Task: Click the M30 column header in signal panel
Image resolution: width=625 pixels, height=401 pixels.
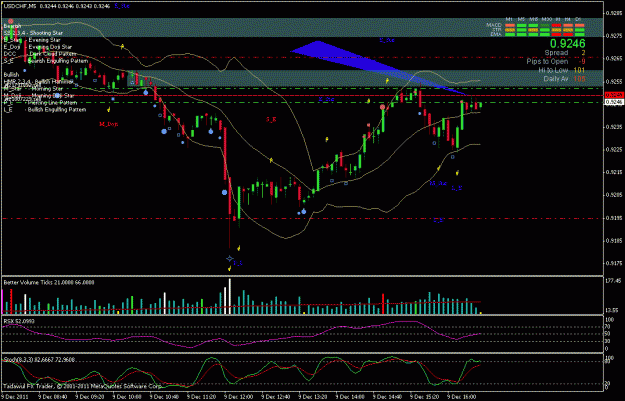Action: point(547,19)
